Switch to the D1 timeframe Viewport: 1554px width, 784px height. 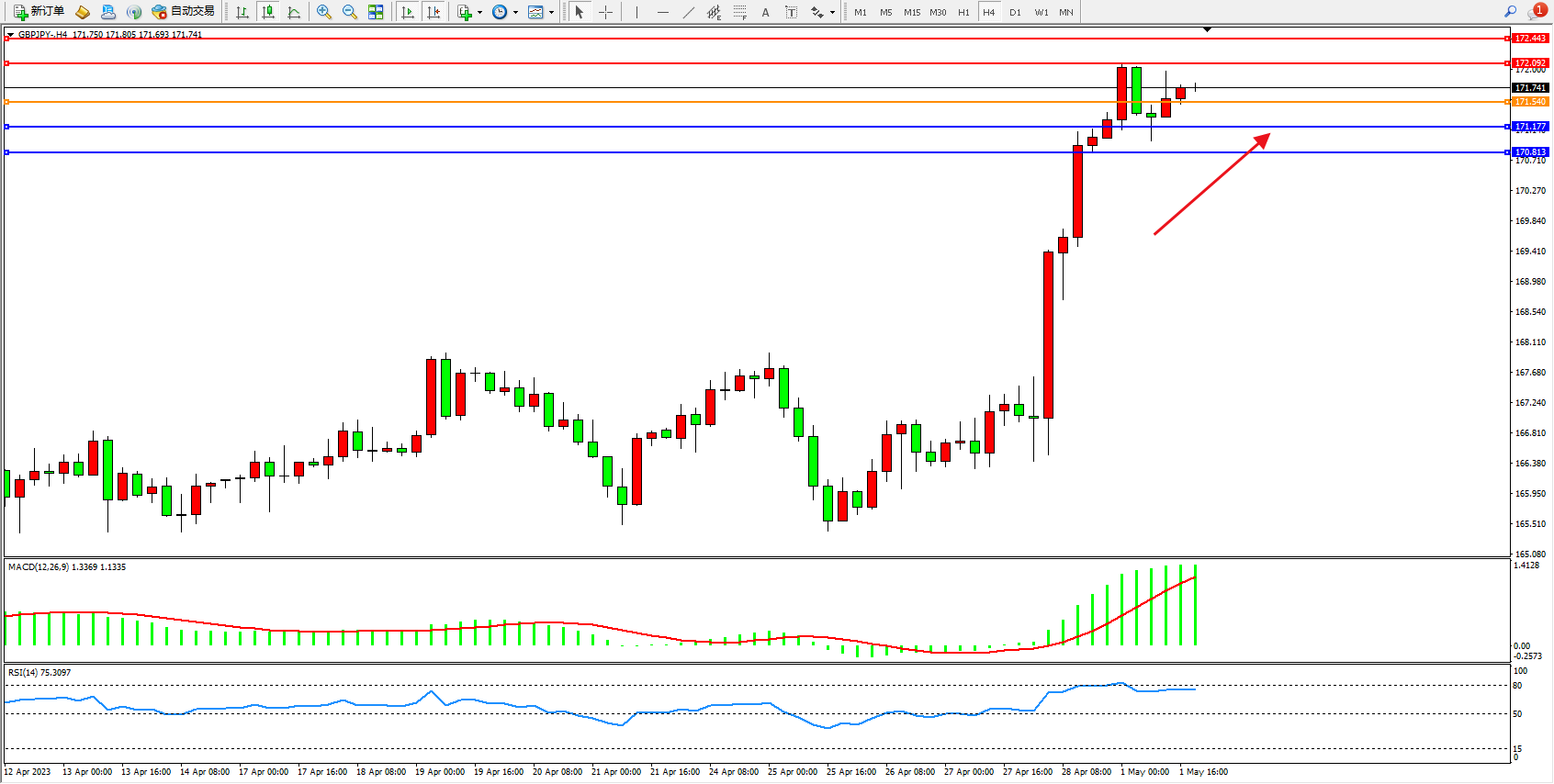click(x=1015, y=12)
